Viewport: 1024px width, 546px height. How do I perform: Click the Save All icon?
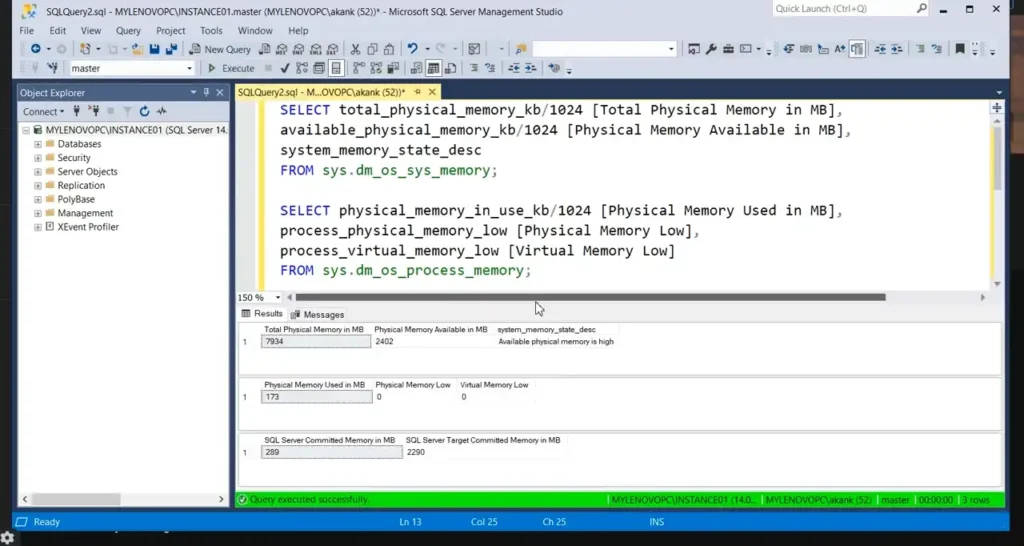click(x=171, y=49)
